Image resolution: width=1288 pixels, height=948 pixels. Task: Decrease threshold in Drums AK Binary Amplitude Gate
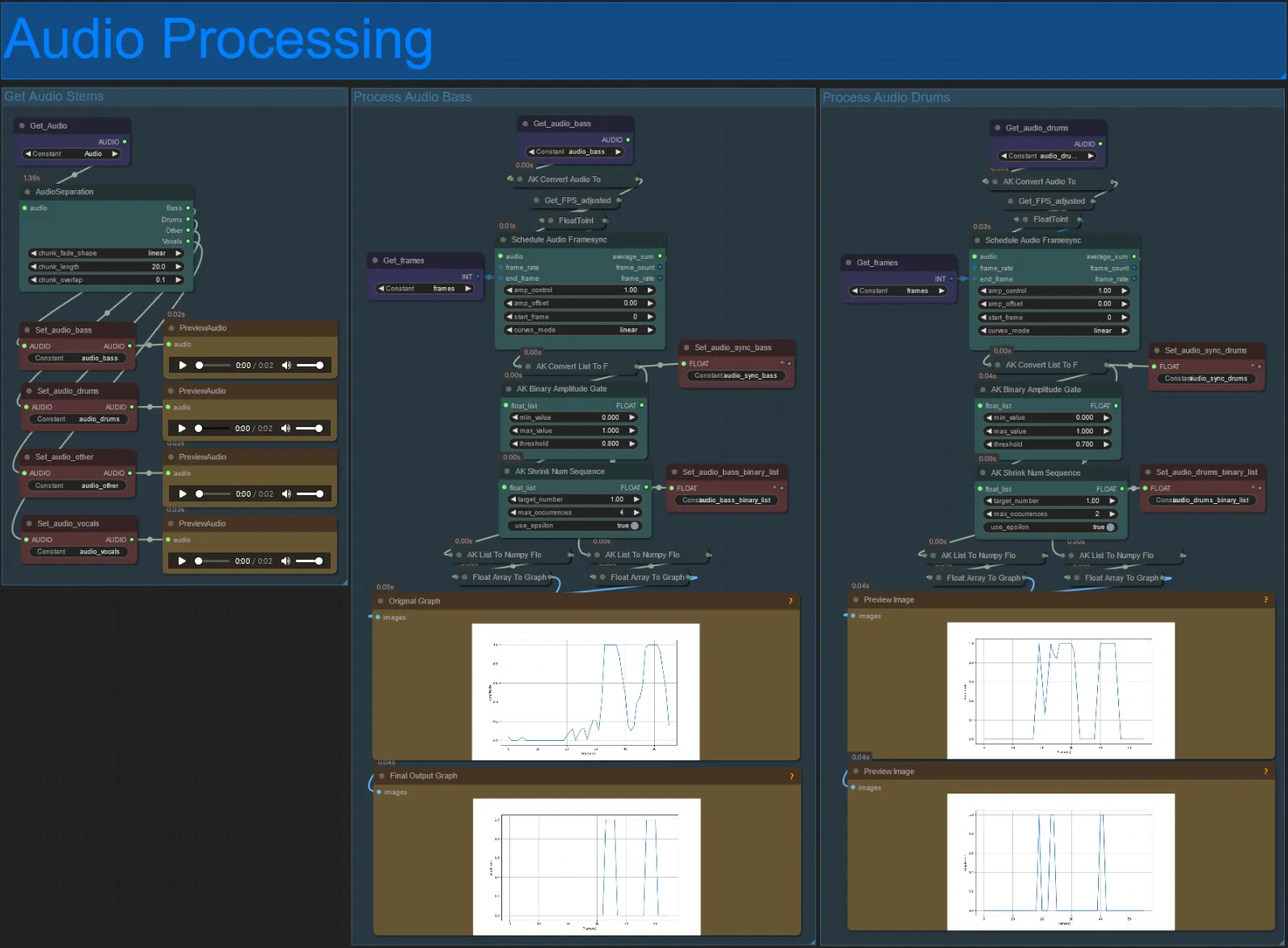tap(988, 445)
